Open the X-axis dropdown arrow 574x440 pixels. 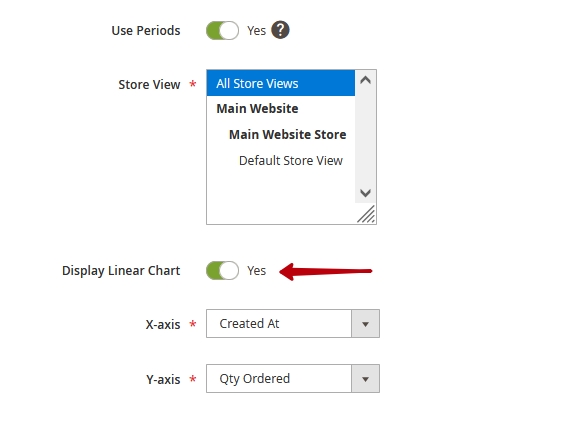pos(365,324)
